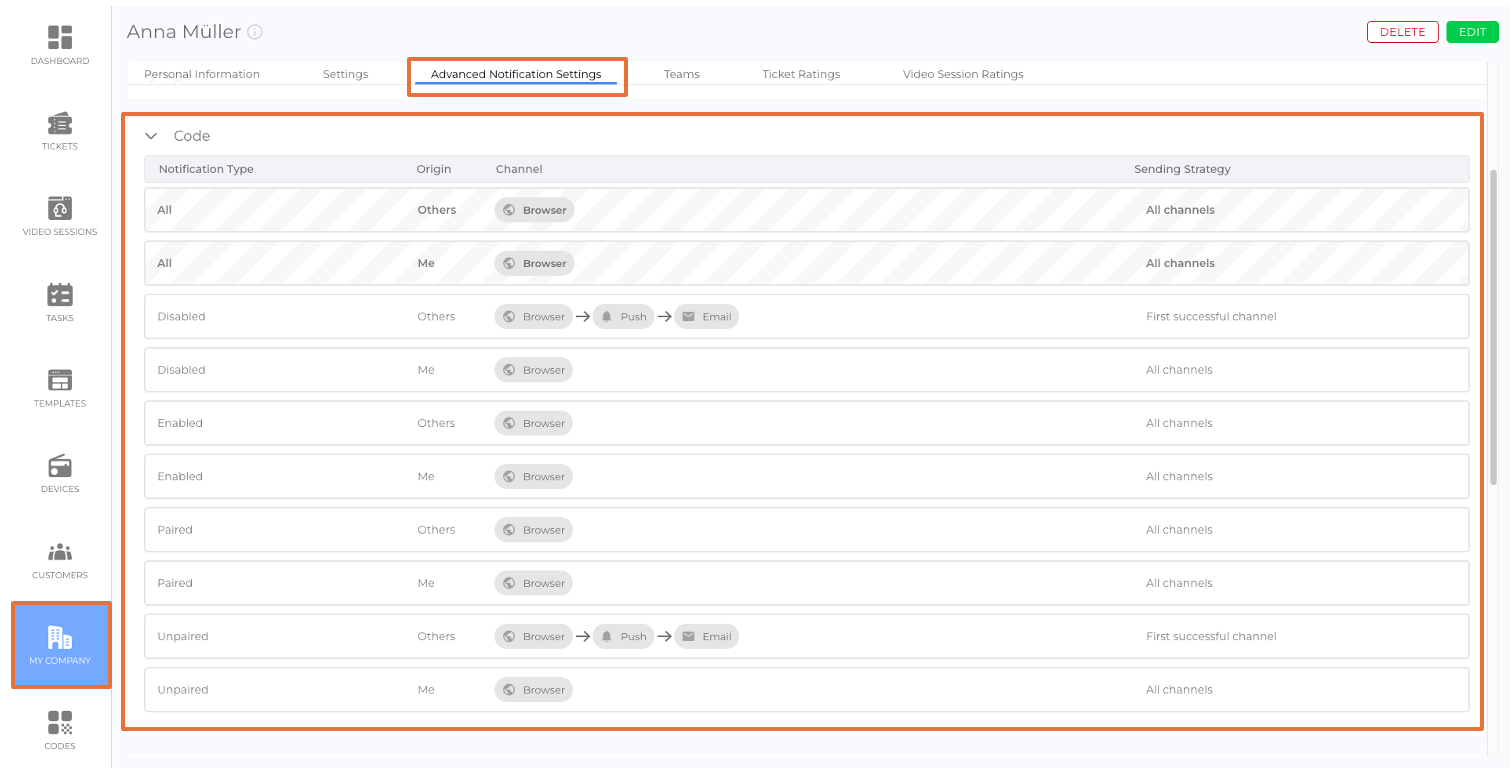
Task: Collapse the Code section chevron
Action: click(152, 136)
